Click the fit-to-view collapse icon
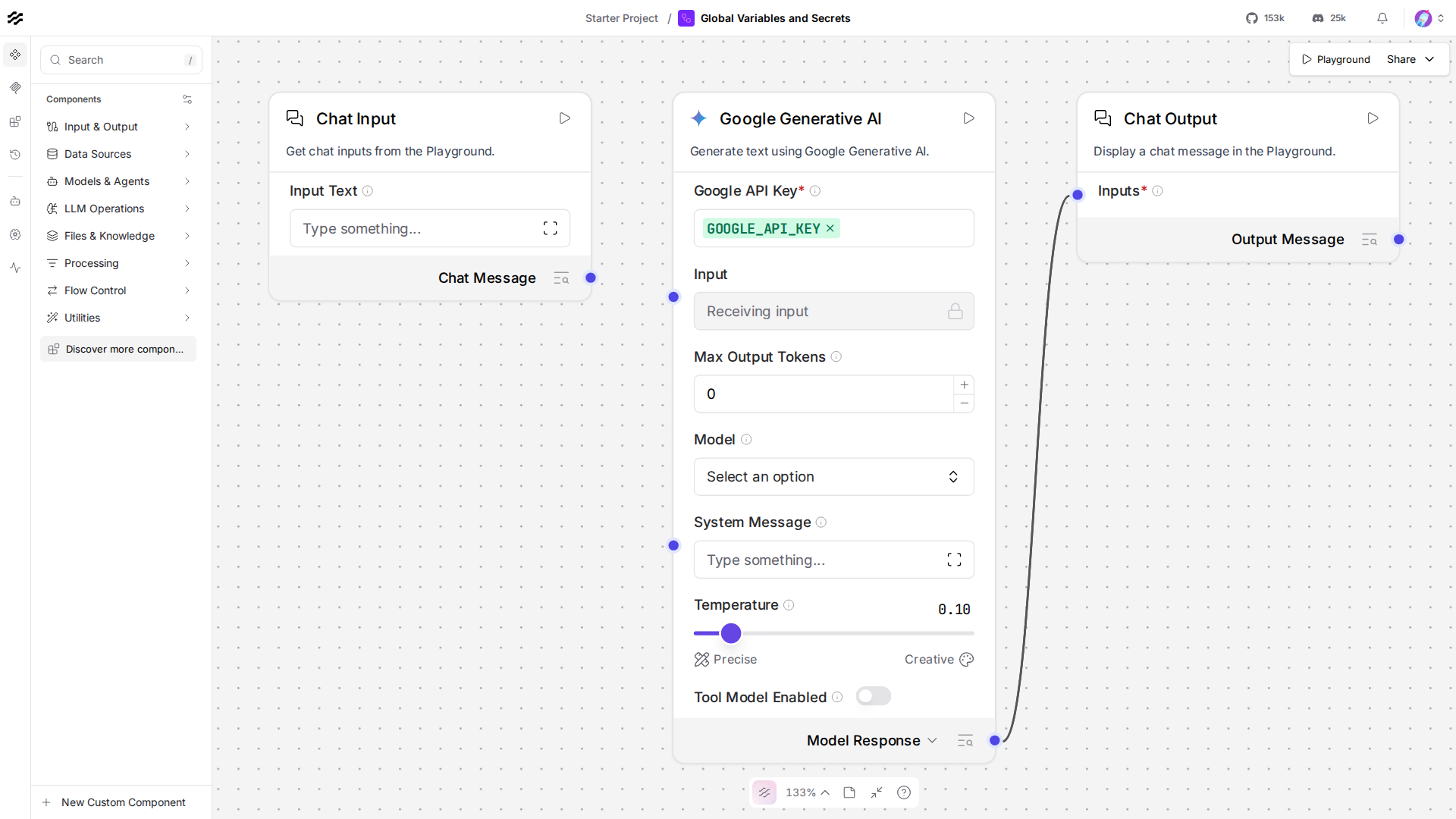Image resolution: width=1456 pixels, height=819 pixels. 877,792
